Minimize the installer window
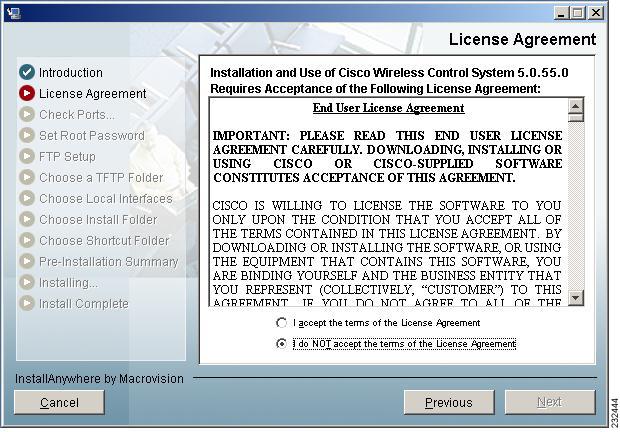This screenshot has height=432, width=620. coord(561,13)
